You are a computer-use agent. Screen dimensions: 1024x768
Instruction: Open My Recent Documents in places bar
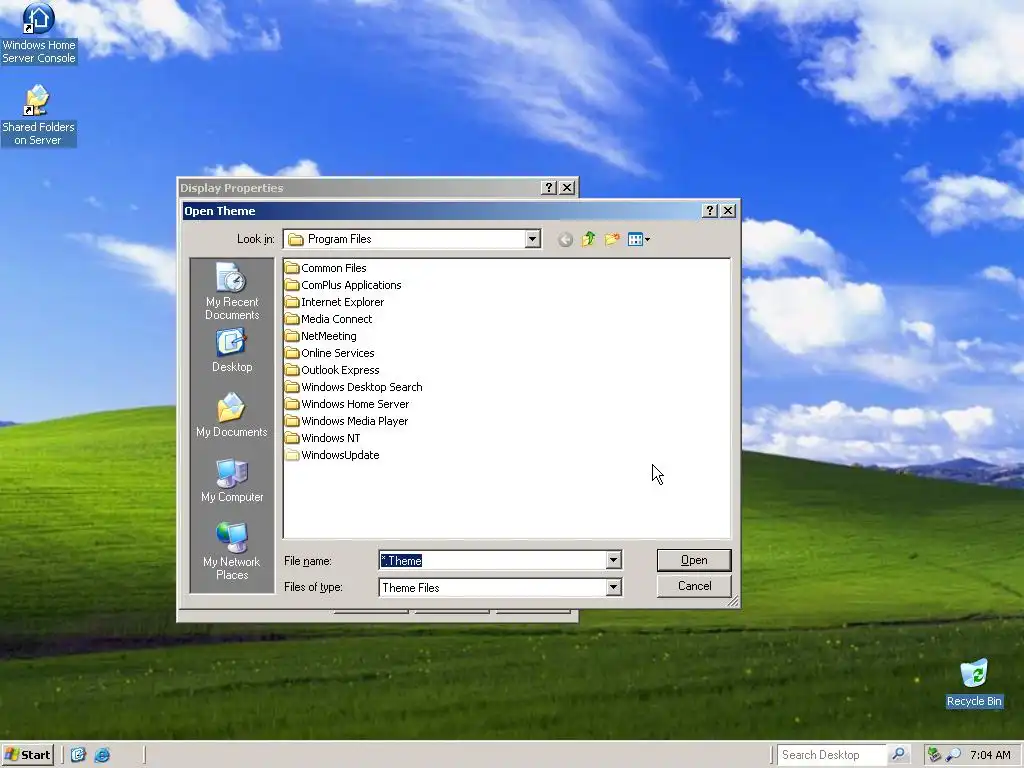(232, 291)
